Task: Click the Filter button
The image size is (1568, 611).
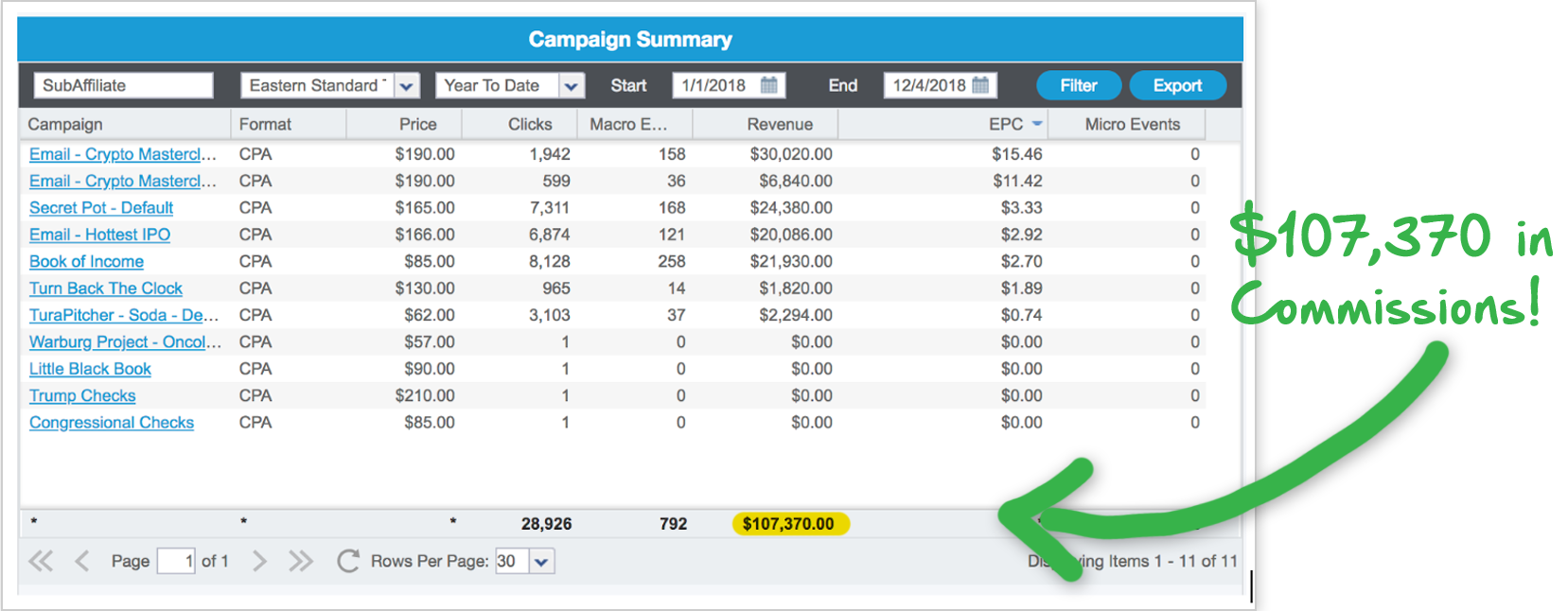Action: [x=1079, y=85]
